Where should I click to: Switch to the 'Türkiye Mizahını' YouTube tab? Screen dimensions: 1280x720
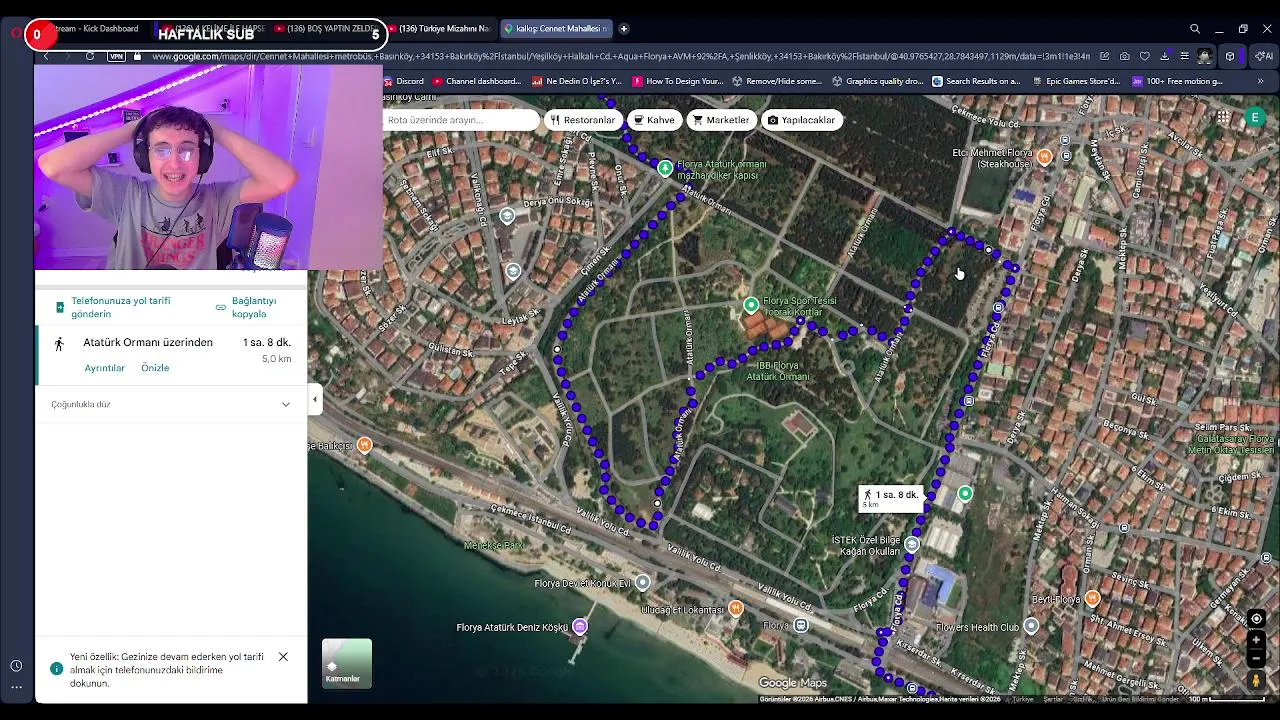440,29
